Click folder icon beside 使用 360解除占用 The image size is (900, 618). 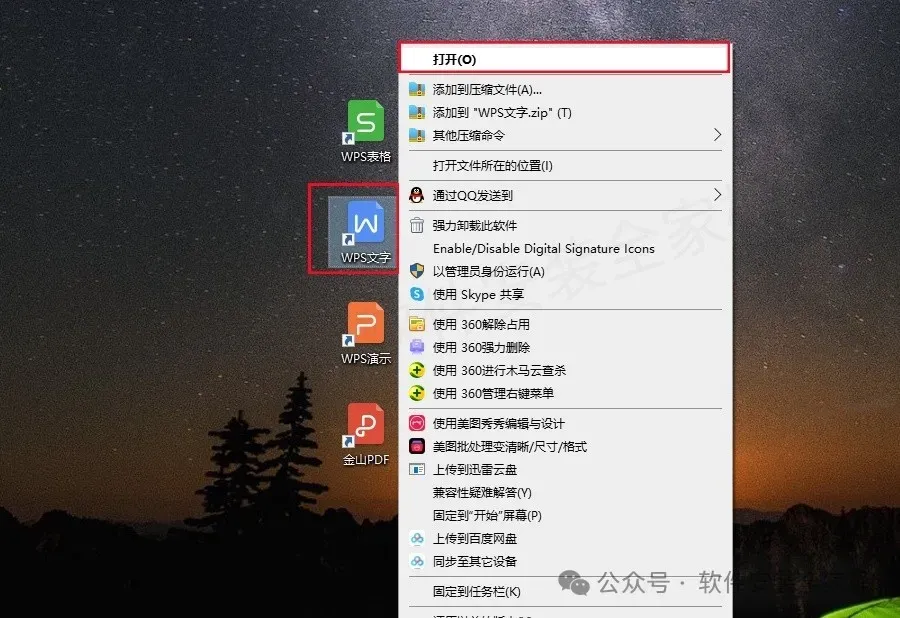click(x=417, y=324)
